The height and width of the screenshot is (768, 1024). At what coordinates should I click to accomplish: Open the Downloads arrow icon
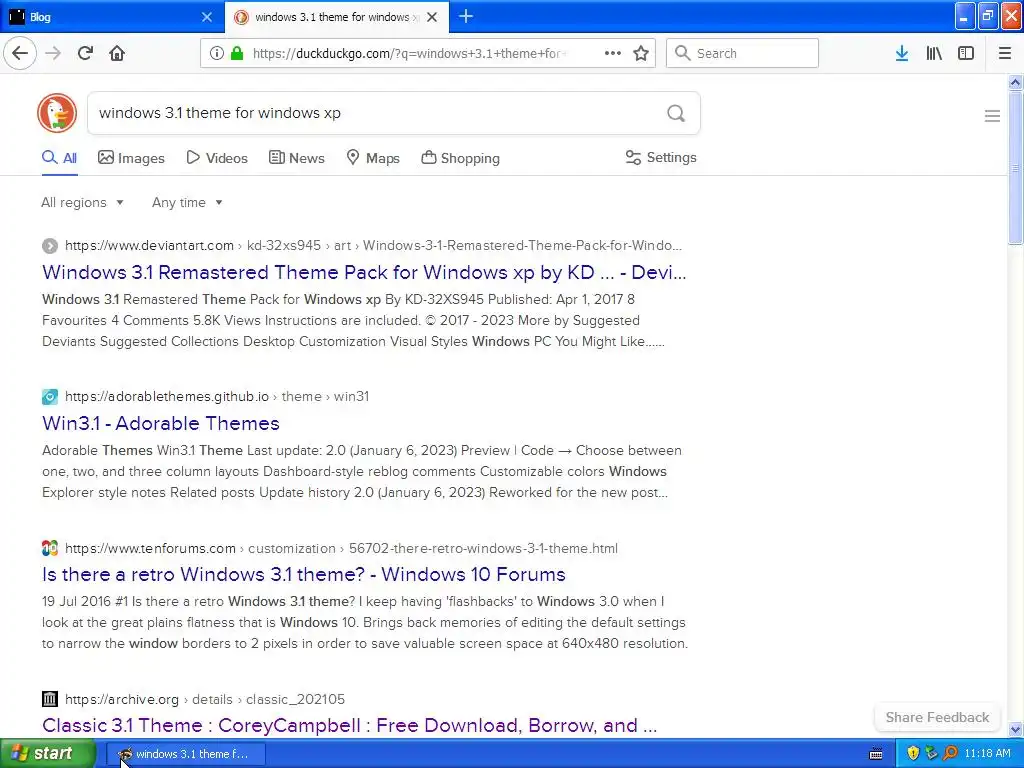[902, 54]
